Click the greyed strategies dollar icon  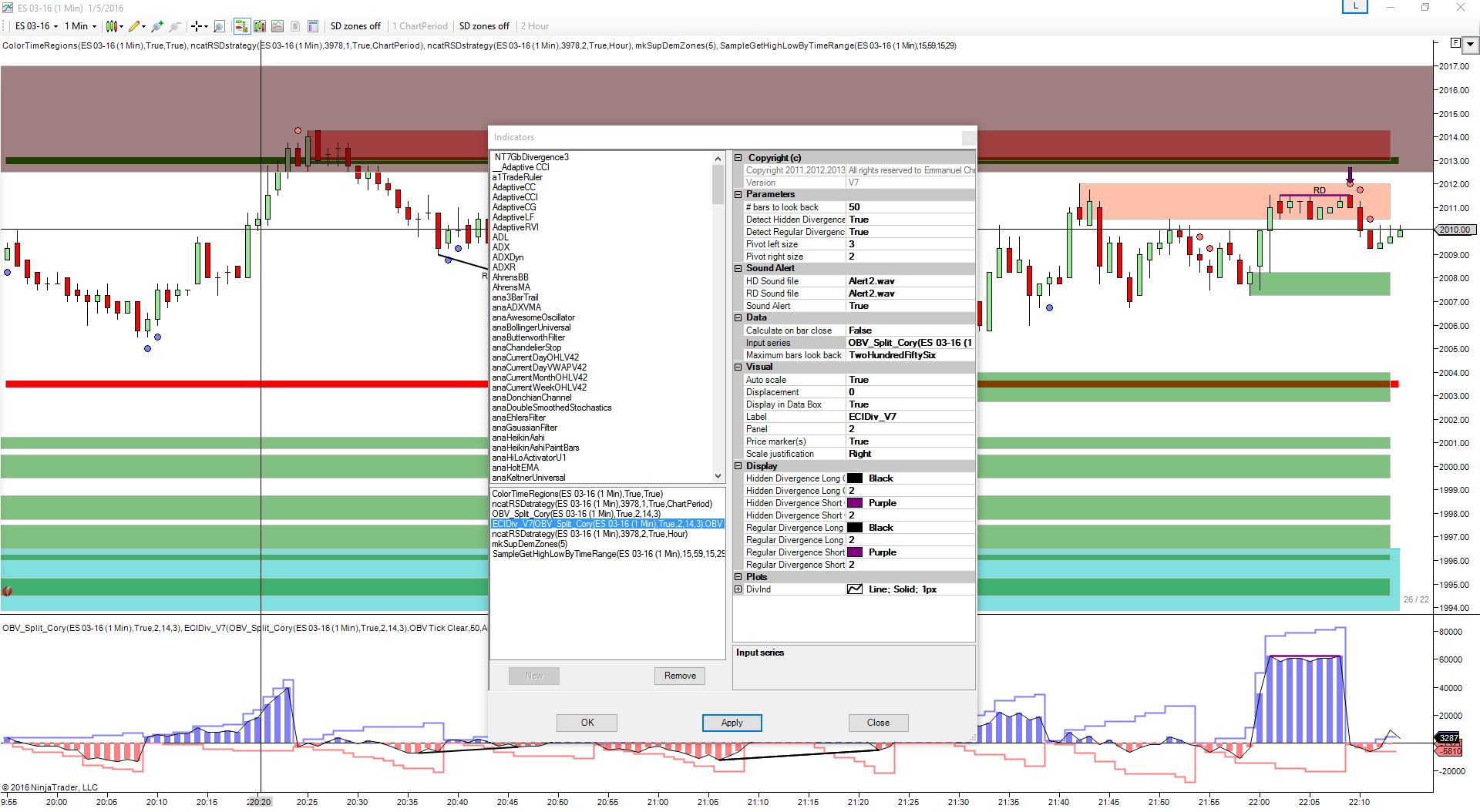[295, 26]
